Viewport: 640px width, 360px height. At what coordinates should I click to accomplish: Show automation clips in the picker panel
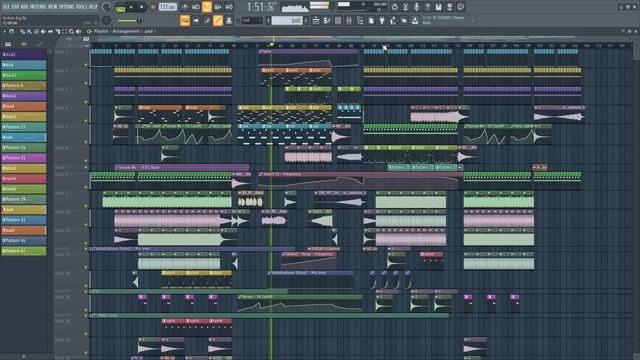[x=40, y=44]
